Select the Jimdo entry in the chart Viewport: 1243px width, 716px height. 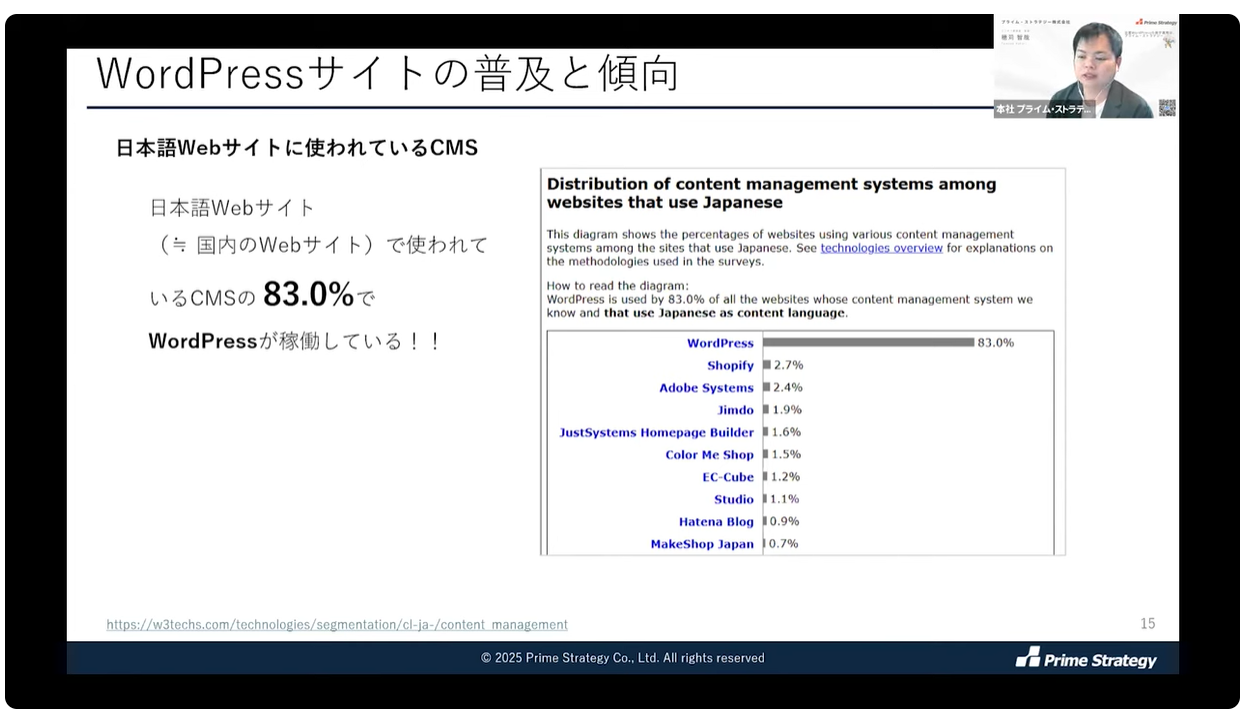pos(735,410)
